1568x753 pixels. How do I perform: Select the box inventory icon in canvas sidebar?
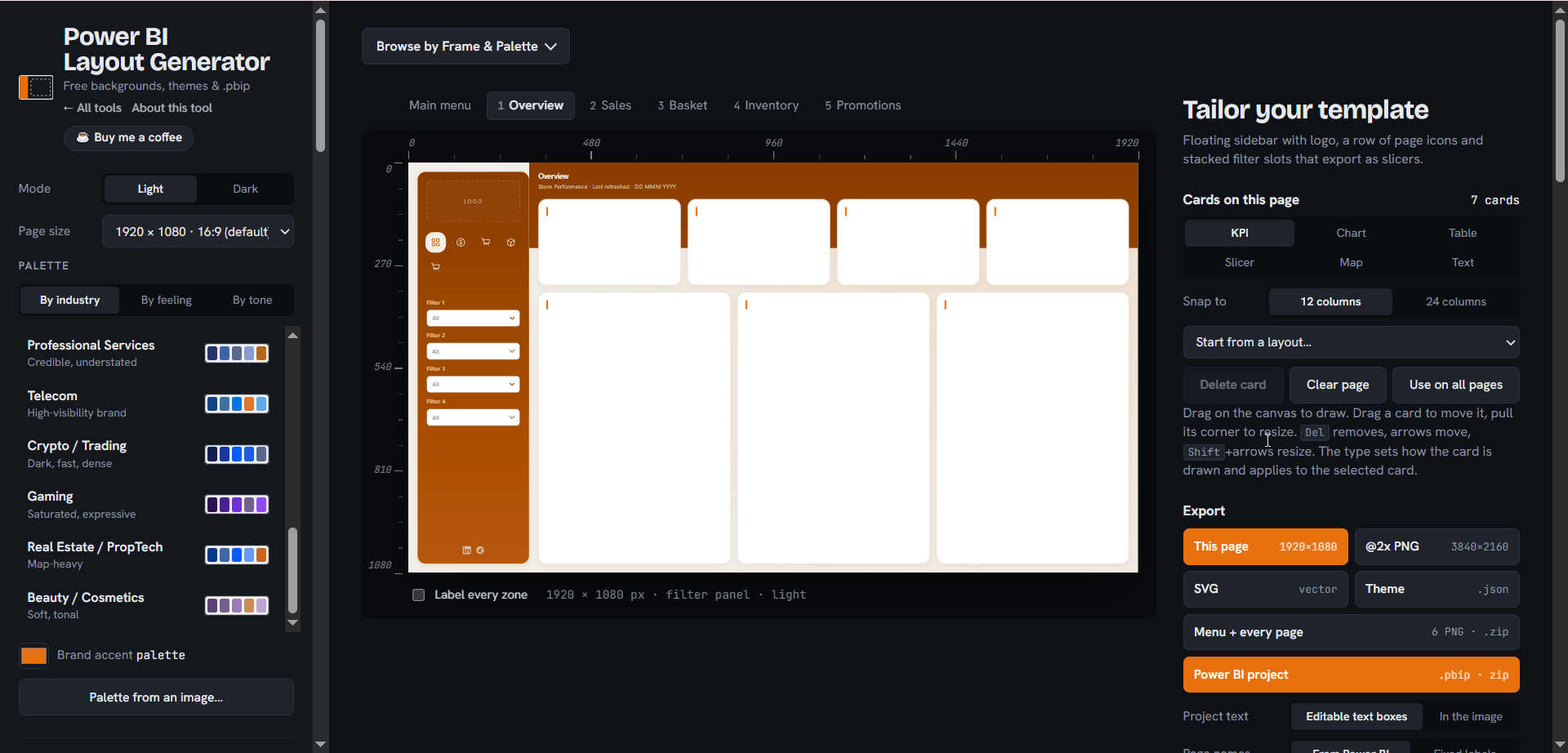[x=510, y=243]
